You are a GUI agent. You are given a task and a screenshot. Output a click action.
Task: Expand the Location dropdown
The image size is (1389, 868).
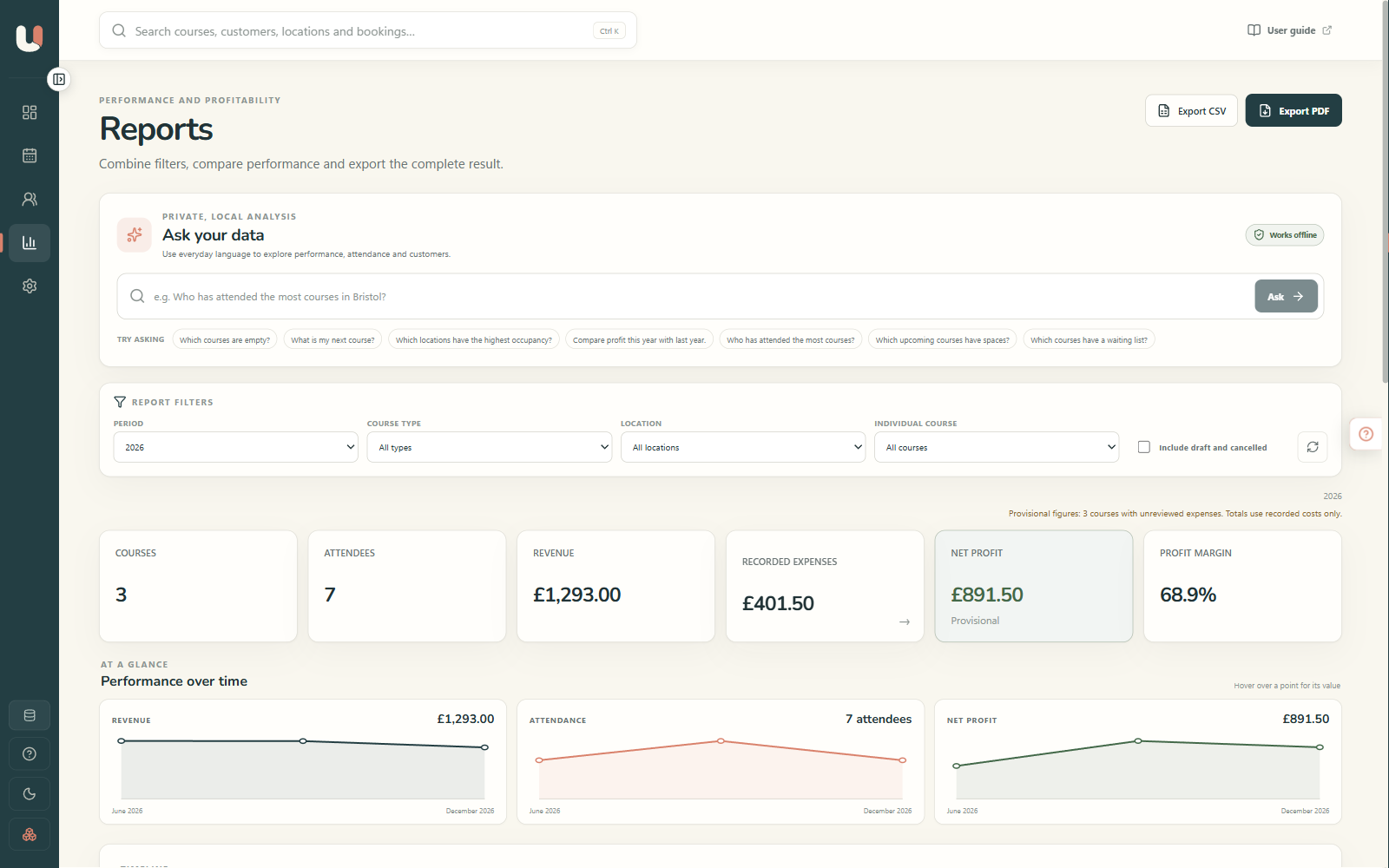[743, 447]
